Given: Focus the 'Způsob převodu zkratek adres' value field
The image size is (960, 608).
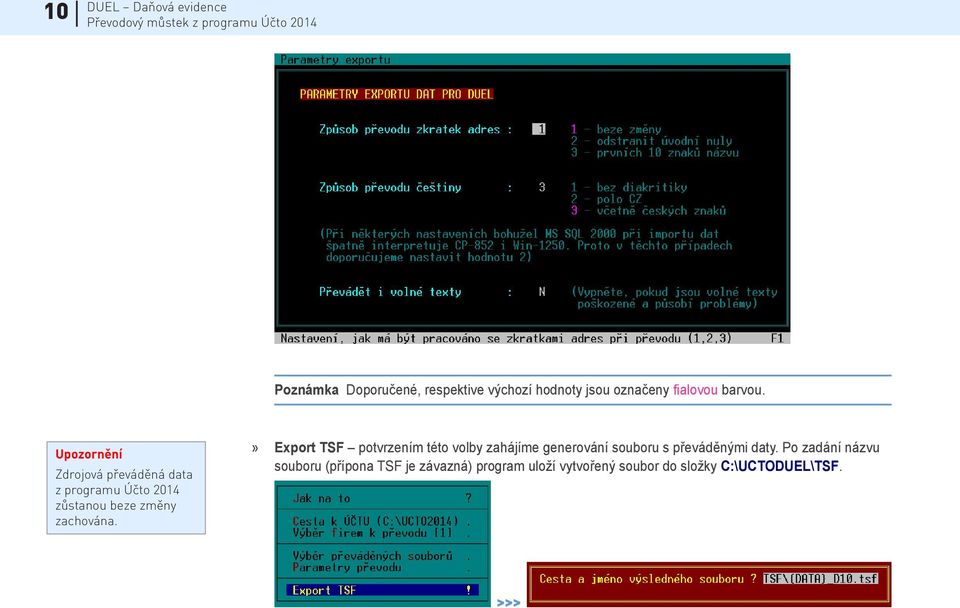Looking at the screenshot, I should (x=539, y=129).
